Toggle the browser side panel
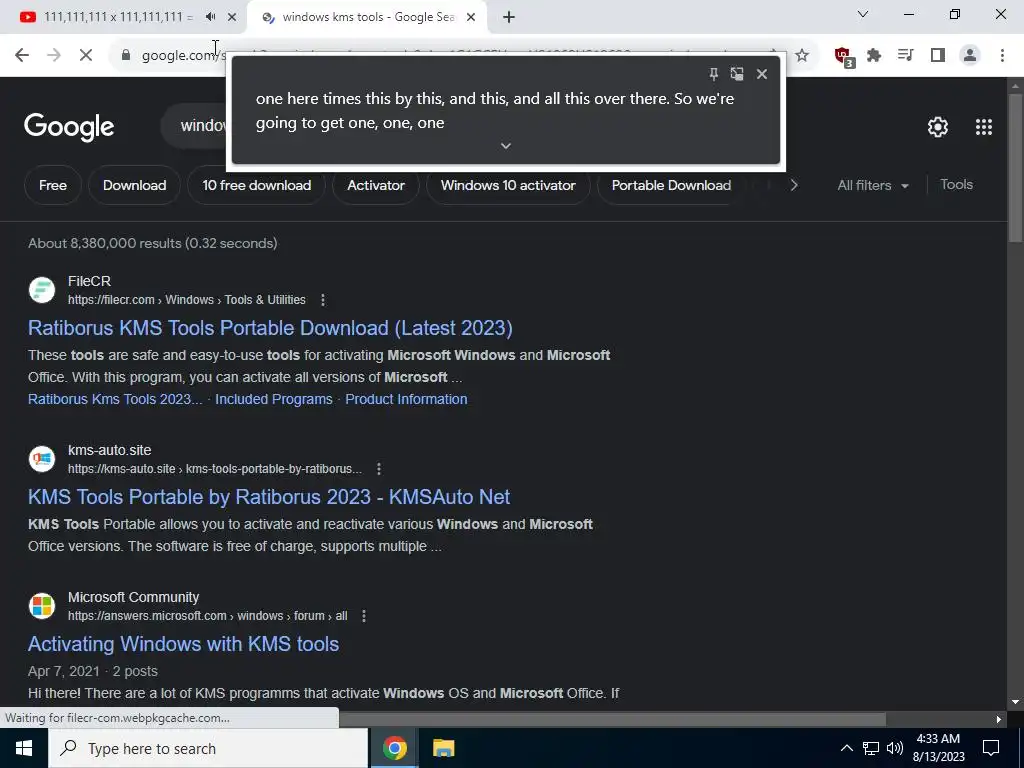This screenshot has width=1024, height=768. [938, 56]
